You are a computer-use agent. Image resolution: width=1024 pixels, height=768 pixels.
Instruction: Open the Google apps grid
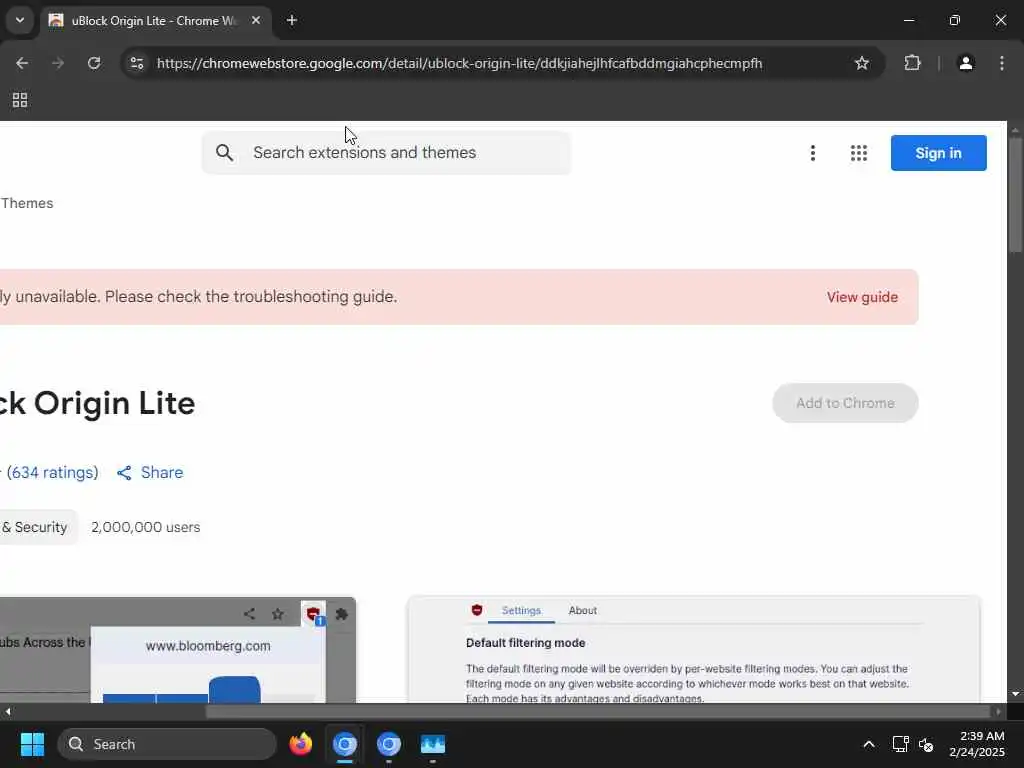click(x=859, y=153)
